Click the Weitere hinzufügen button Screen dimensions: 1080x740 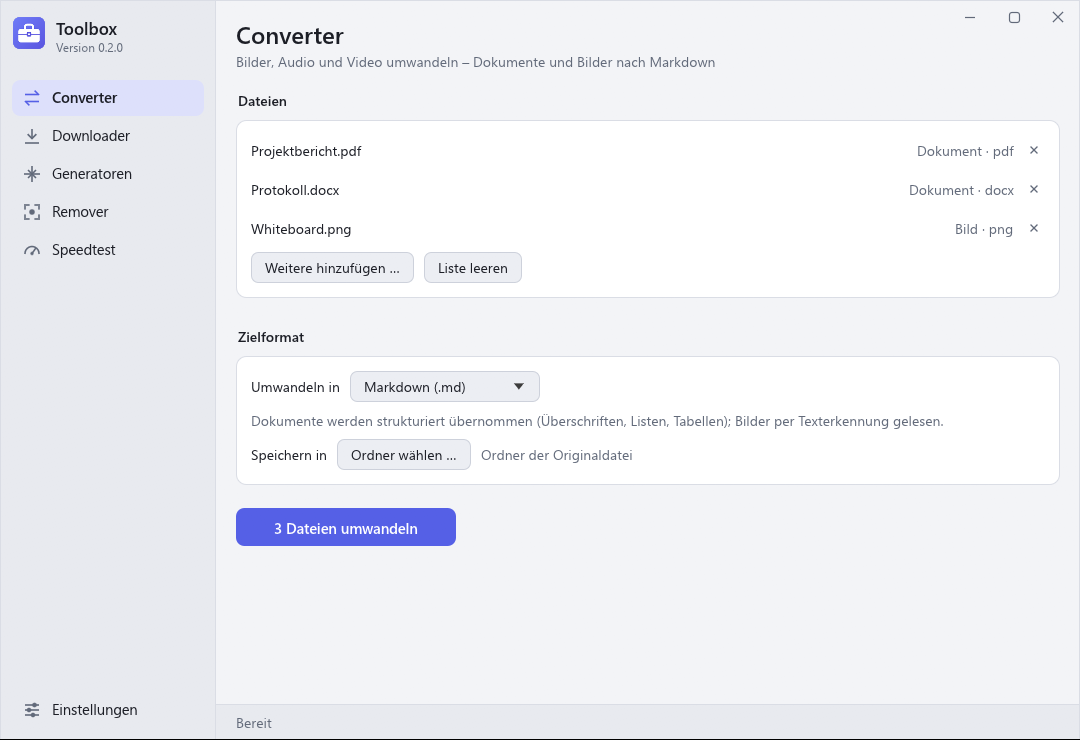click(x=332, y=268)
